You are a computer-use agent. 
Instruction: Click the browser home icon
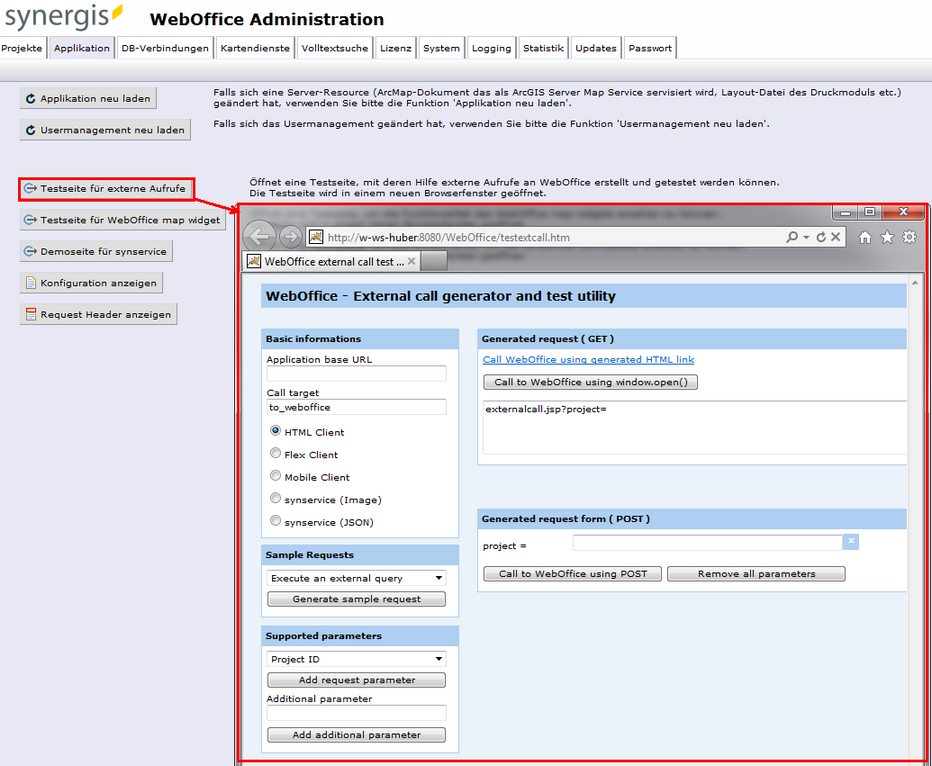pos(865,237)
